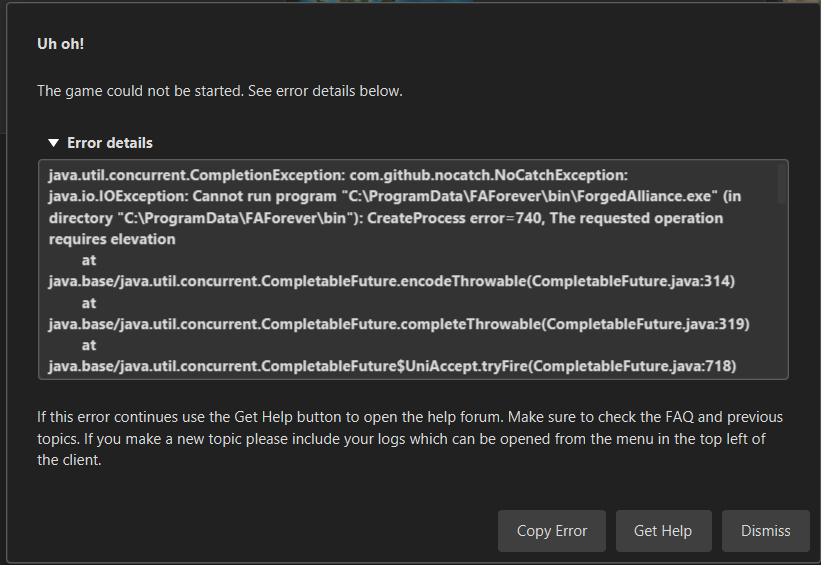This screenshot has height=565, width=821.
Task: Click the 'Uh oh!' dialog heading
Action: 61,44
